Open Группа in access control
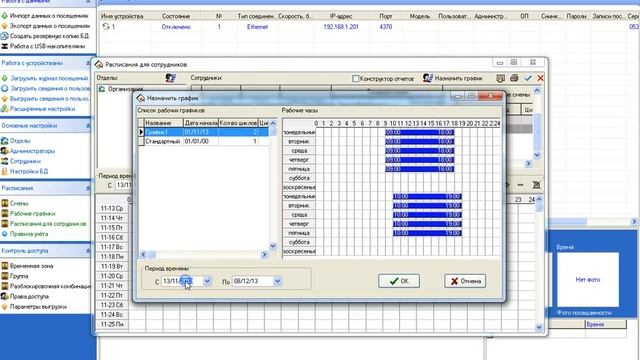This screenshot has width=640, height=360. pos(19,276)
